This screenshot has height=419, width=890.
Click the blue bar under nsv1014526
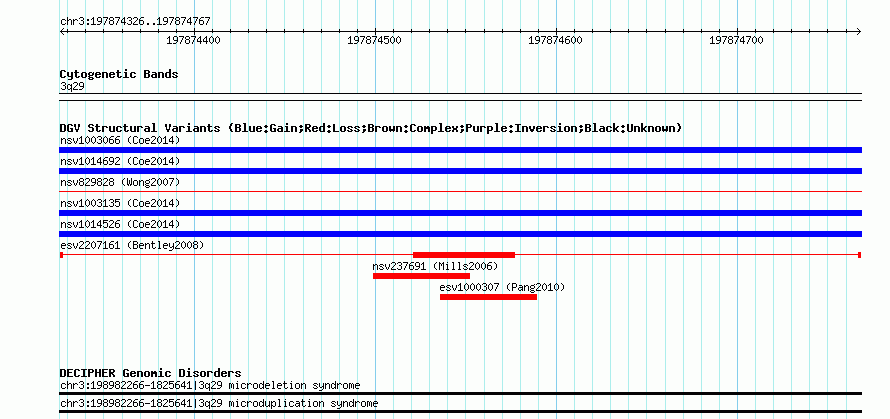(x=460, y=234)
